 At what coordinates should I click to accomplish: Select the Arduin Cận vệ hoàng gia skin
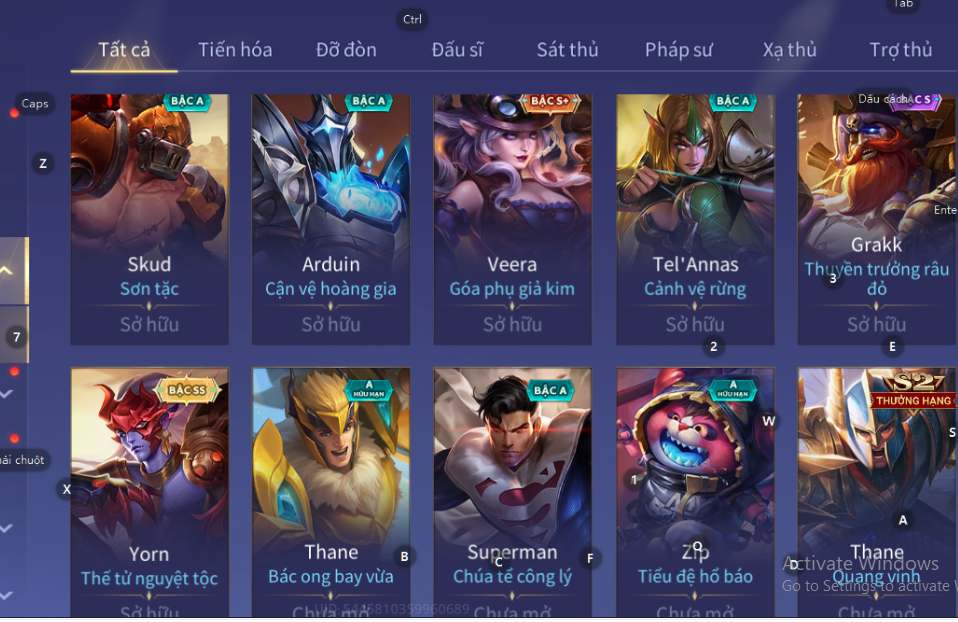(x=331, y=219)
